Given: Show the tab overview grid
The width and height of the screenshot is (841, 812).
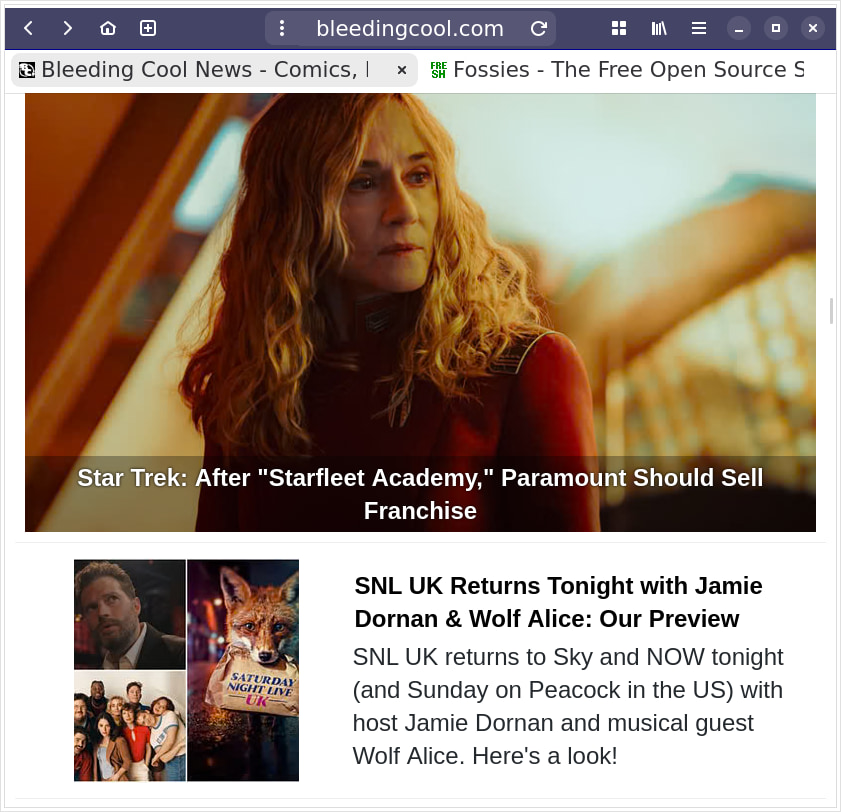Looking at the screenshot, I should [x=619, y=28].
